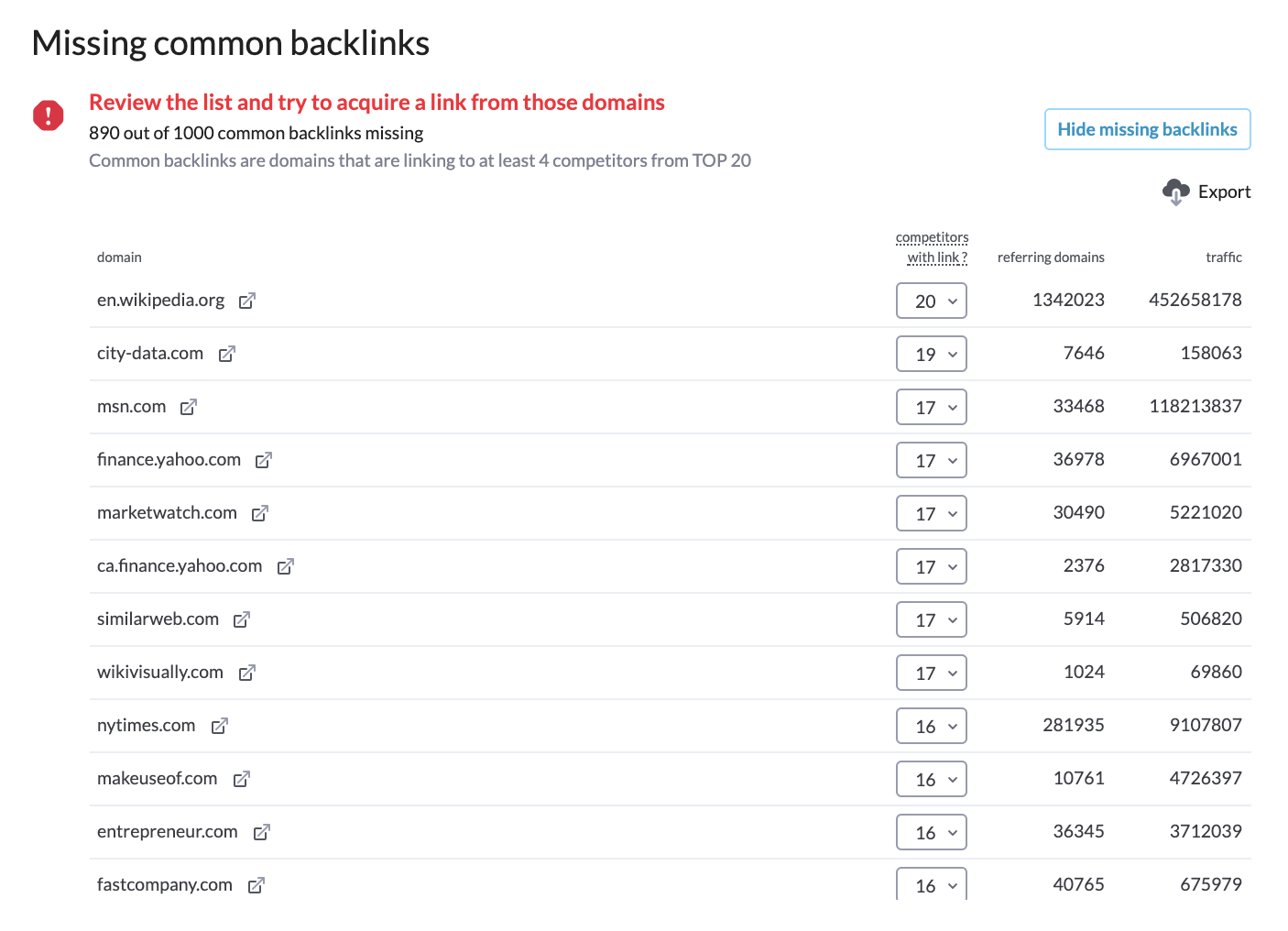Open finance.yahoo.com using the external link icon

click(x=263, y=460)
